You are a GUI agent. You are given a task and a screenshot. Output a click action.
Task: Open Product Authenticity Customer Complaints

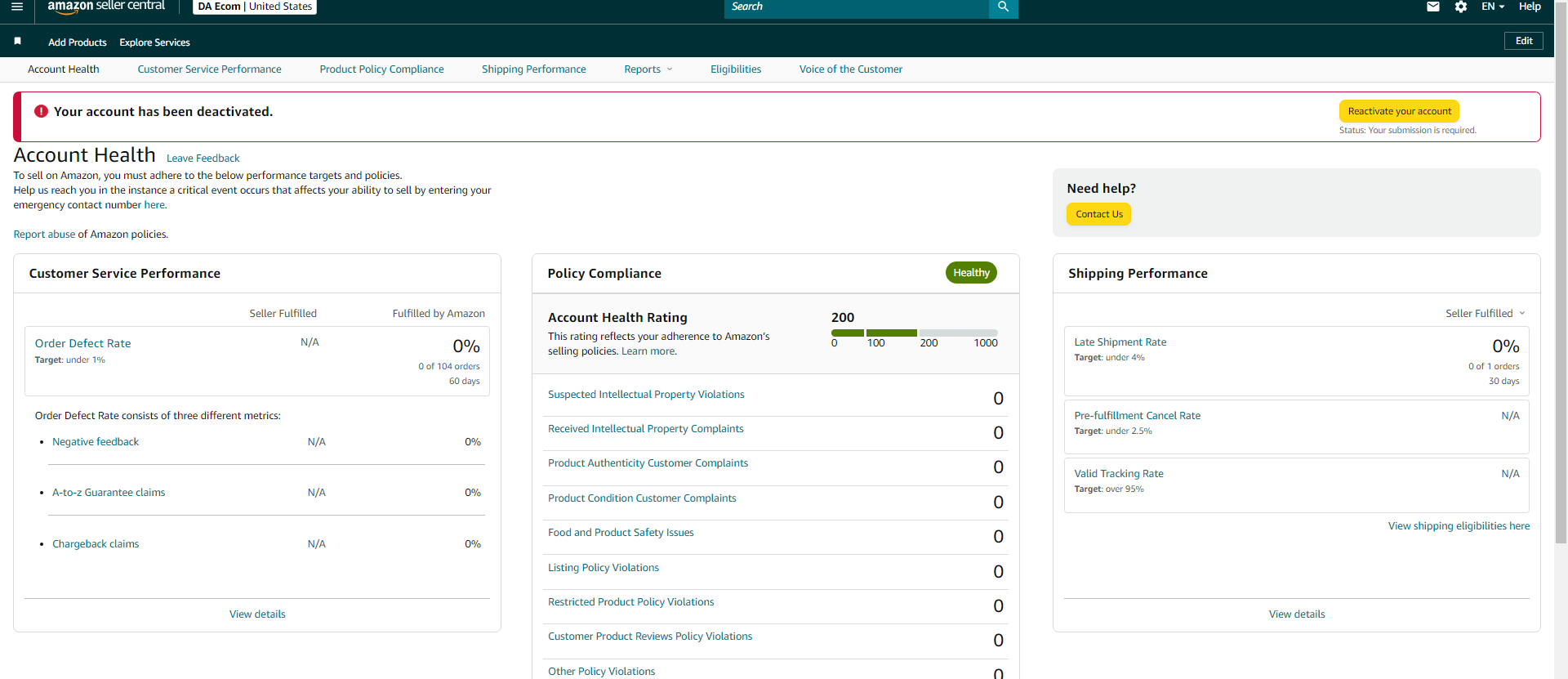648,463
